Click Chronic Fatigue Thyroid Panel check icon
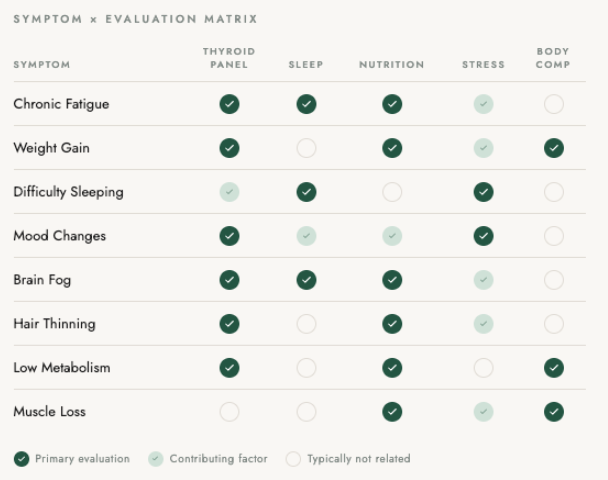The image size is (608, 480). pos(229,104)
